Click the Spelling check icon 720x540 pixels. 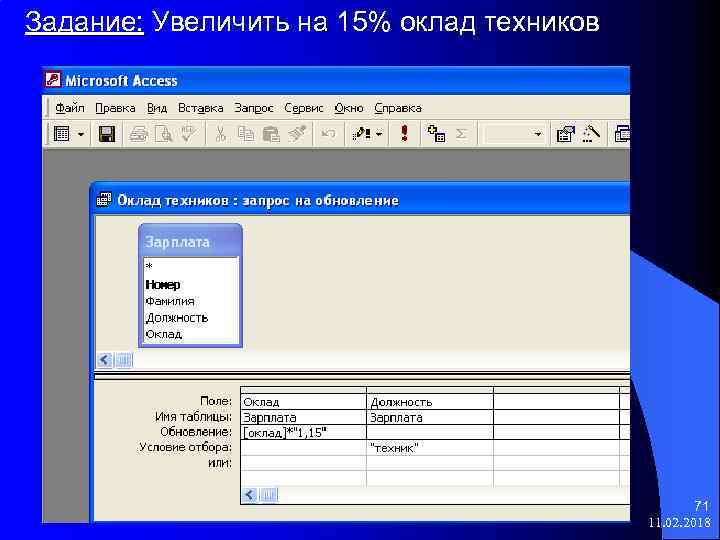188,134
